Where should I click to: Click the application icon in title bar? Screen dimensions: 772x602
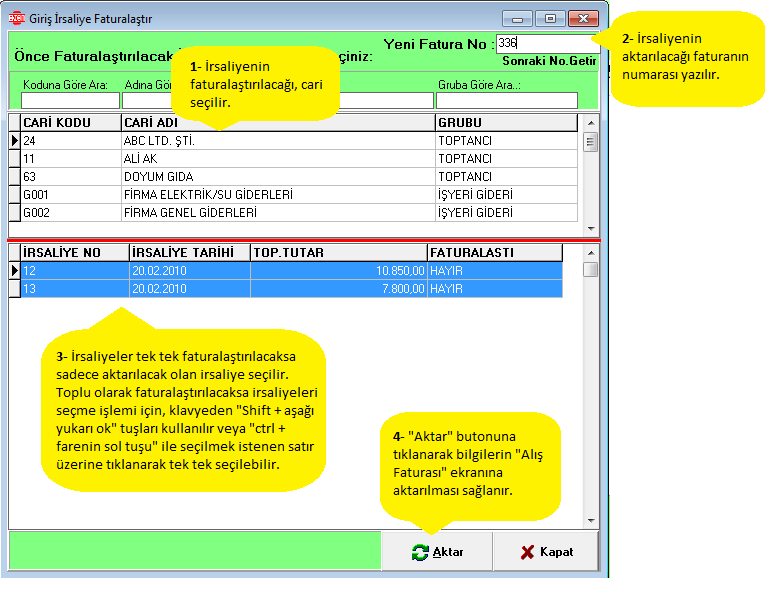coord(16,19)
